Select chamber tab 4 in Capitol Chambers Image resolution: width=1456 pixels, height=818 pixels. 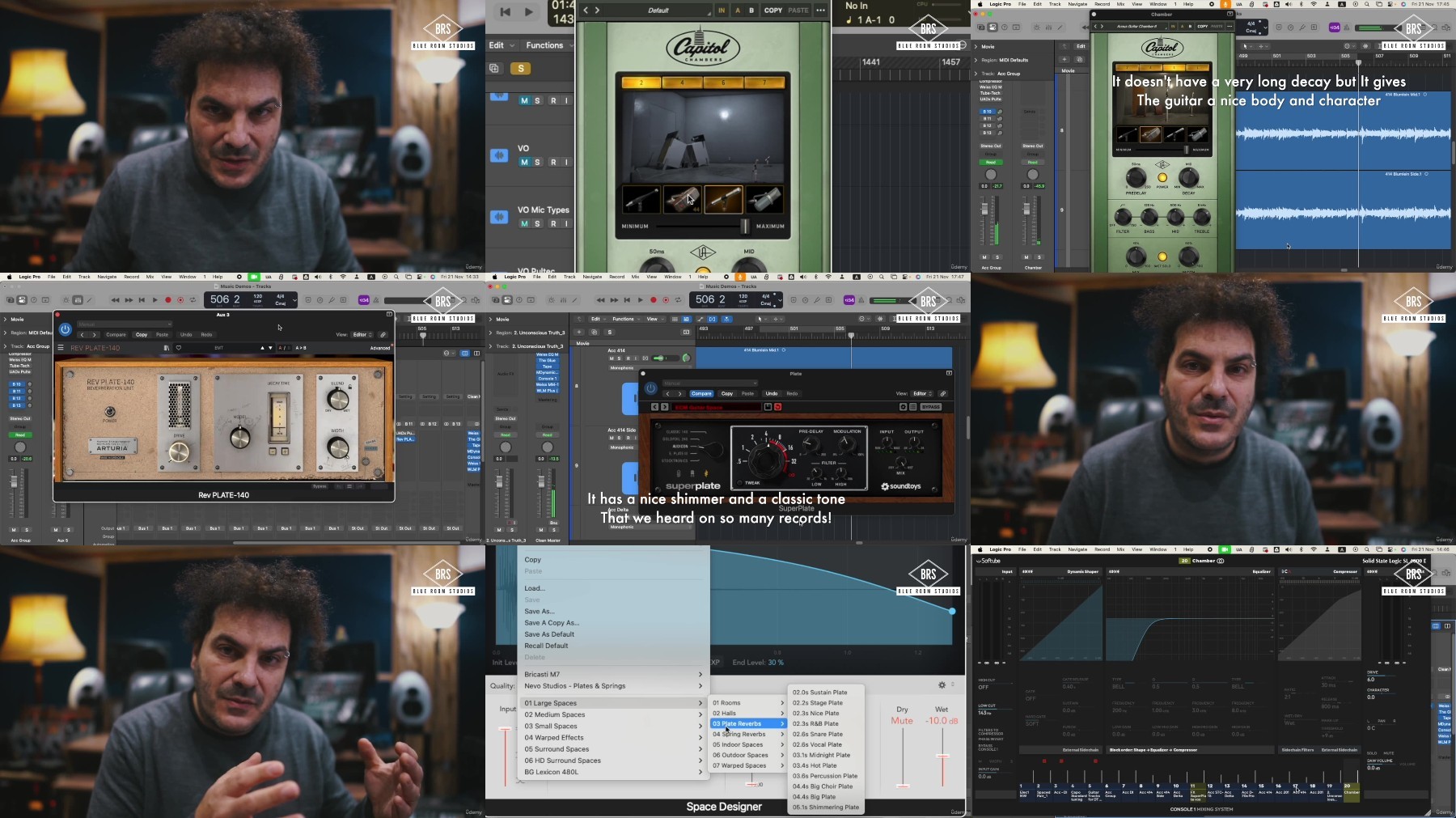pyautogui.click(x=682, y=83)
